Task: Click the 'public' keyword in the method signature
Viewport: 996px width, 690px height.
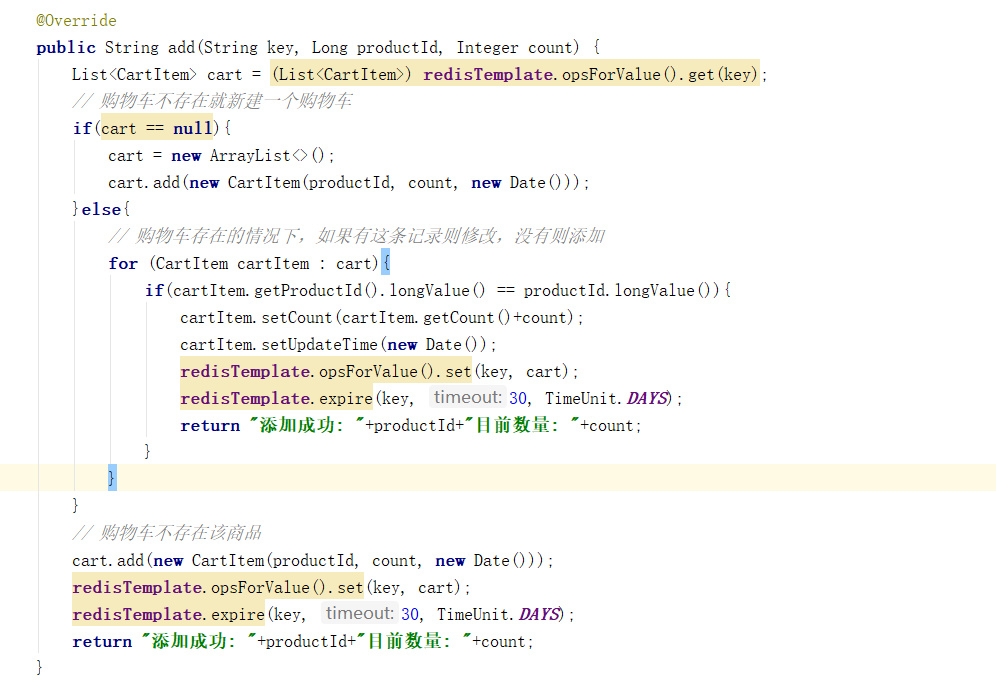Action: [x=66, y=48]
